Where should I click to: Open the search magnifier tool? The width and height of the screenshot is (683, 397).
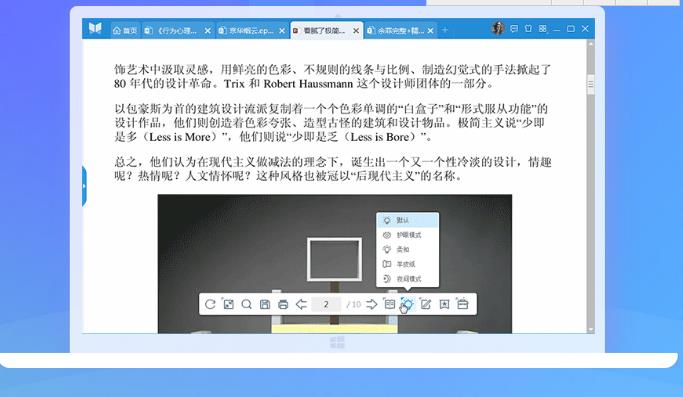click(x=247, y=304)
